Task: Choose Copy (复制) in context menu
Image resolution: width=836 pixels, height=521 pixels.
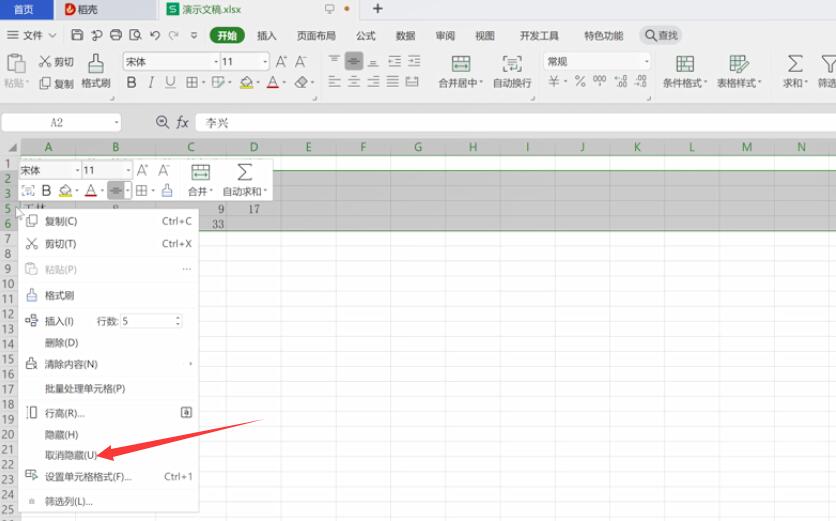Action: point(109,221)
